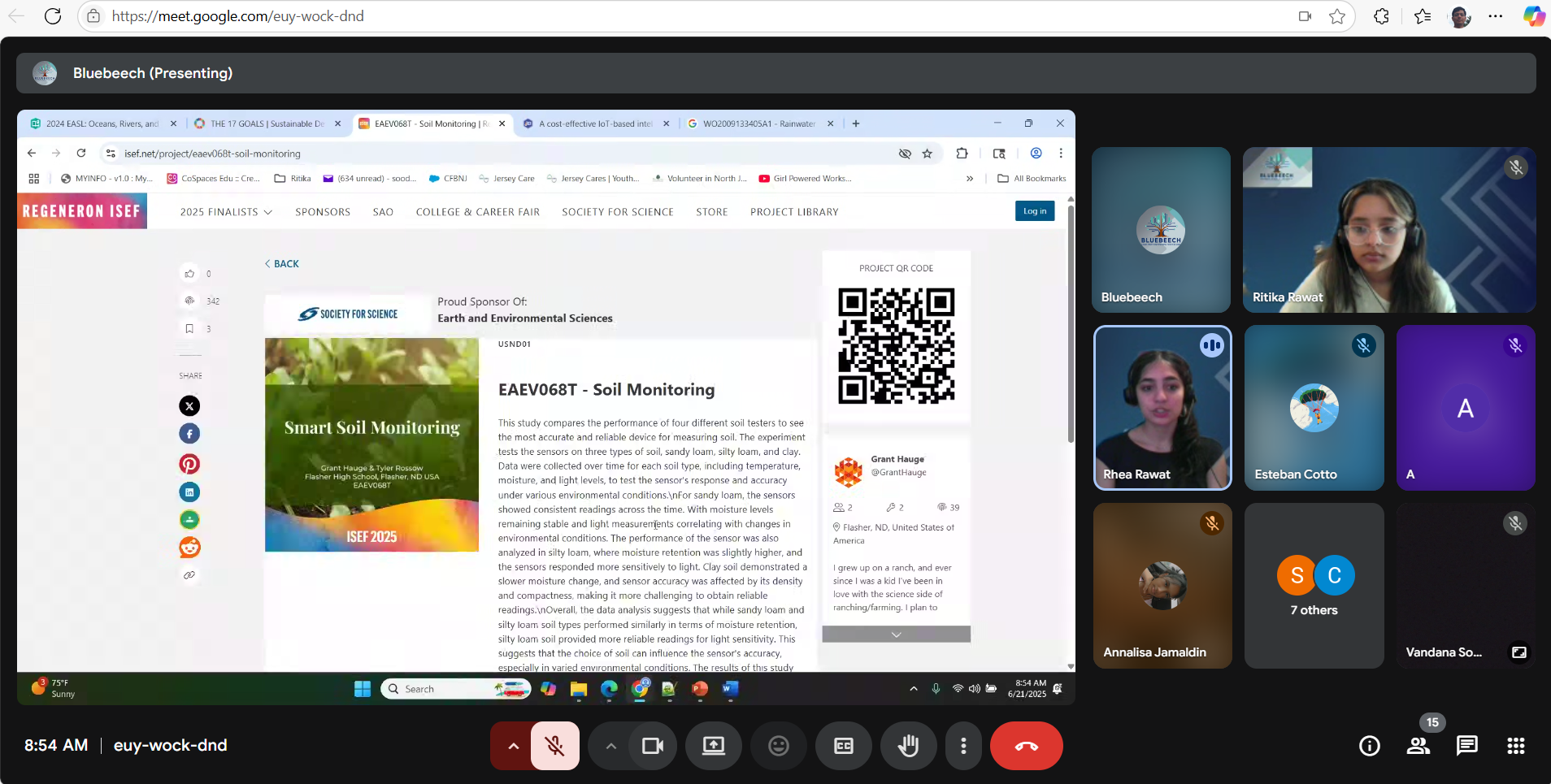The height and width of the screenshot is (784, 1551).
Task: Expand video settings arrow beside camera
Action: point(610,746)
